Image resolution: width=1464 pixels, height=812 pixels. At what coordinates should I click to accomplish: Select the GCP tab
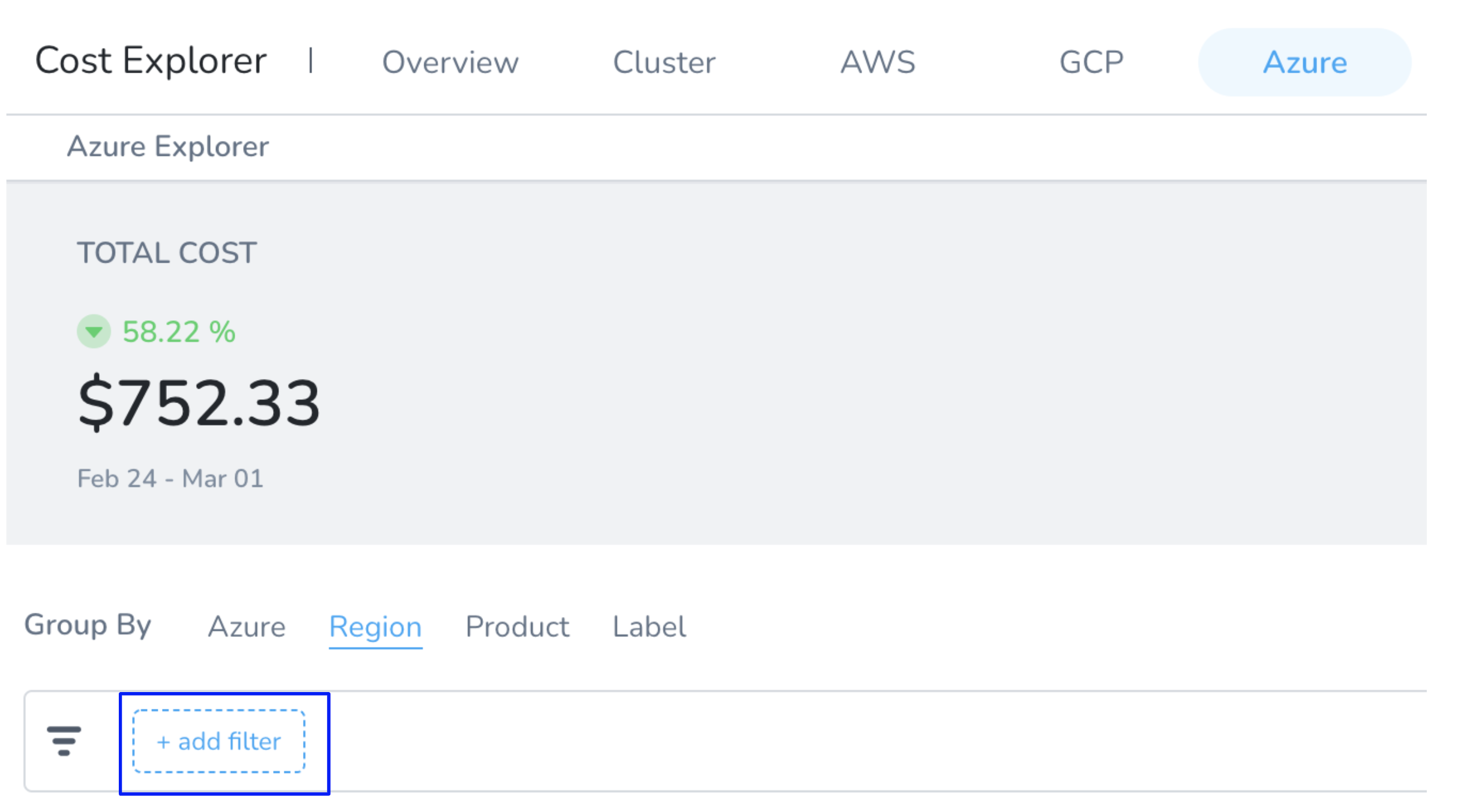click(x=1091, y=62)
